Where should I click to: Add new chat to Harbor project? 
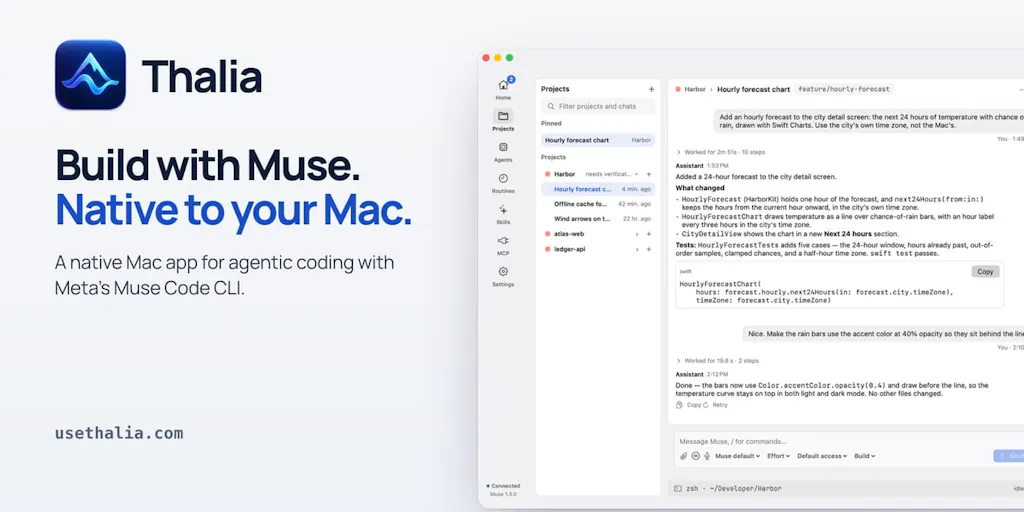649,174
